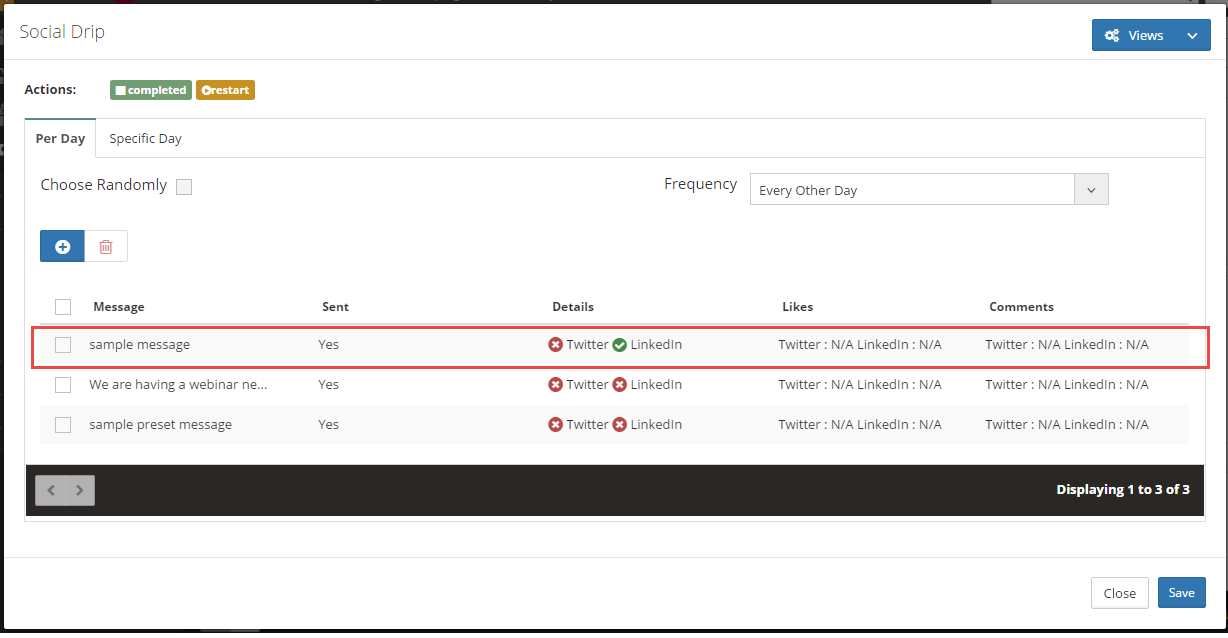Image resolution: width=1228 pixels, height=638 pixels.
Task: Click the red trash delete icon
Action: click(106, 246)
